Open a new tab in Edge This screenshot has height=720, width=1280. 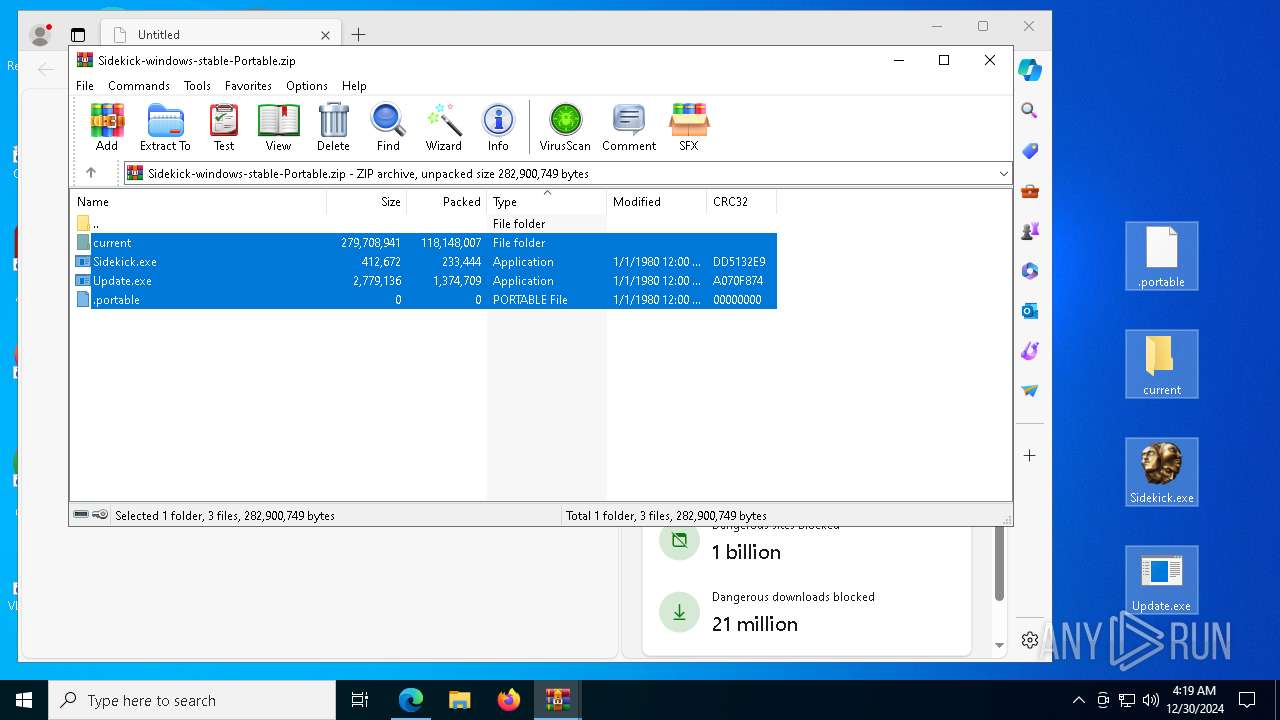[358, 34]
